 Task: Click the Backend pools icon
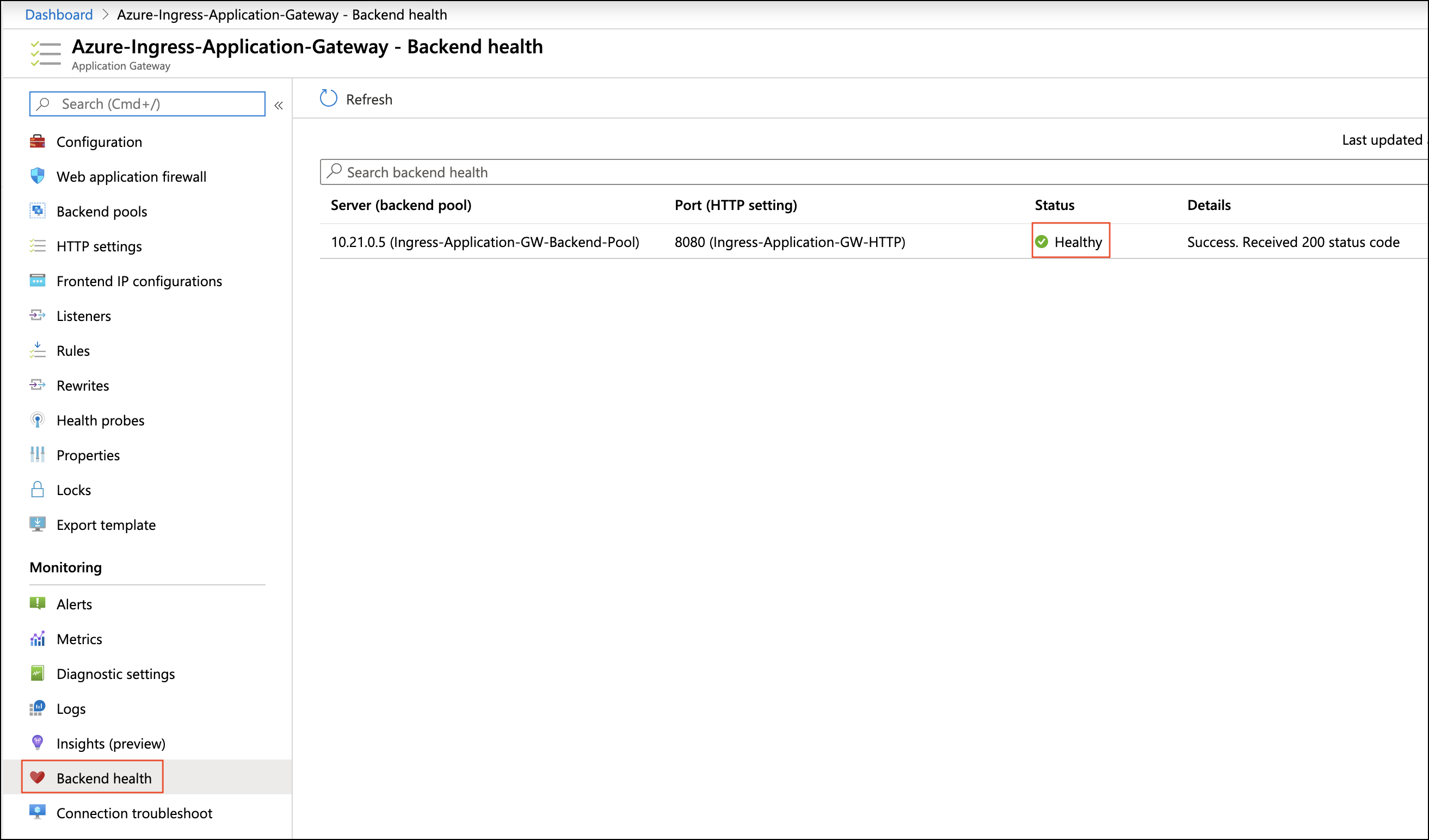(x=38, y=212)
